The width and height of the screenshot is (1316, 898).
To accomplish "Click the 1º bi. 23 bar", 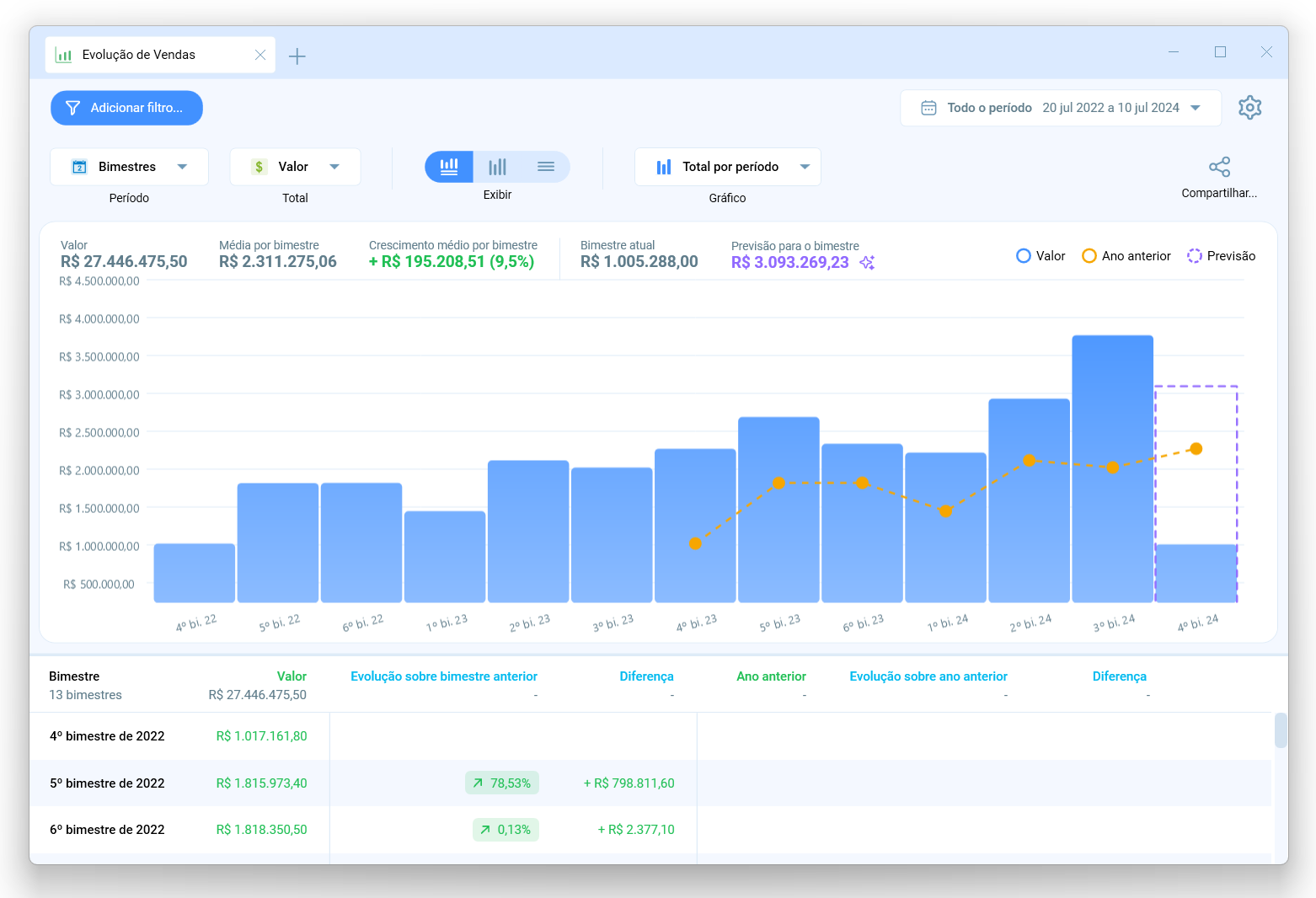I will pos(445,557).
